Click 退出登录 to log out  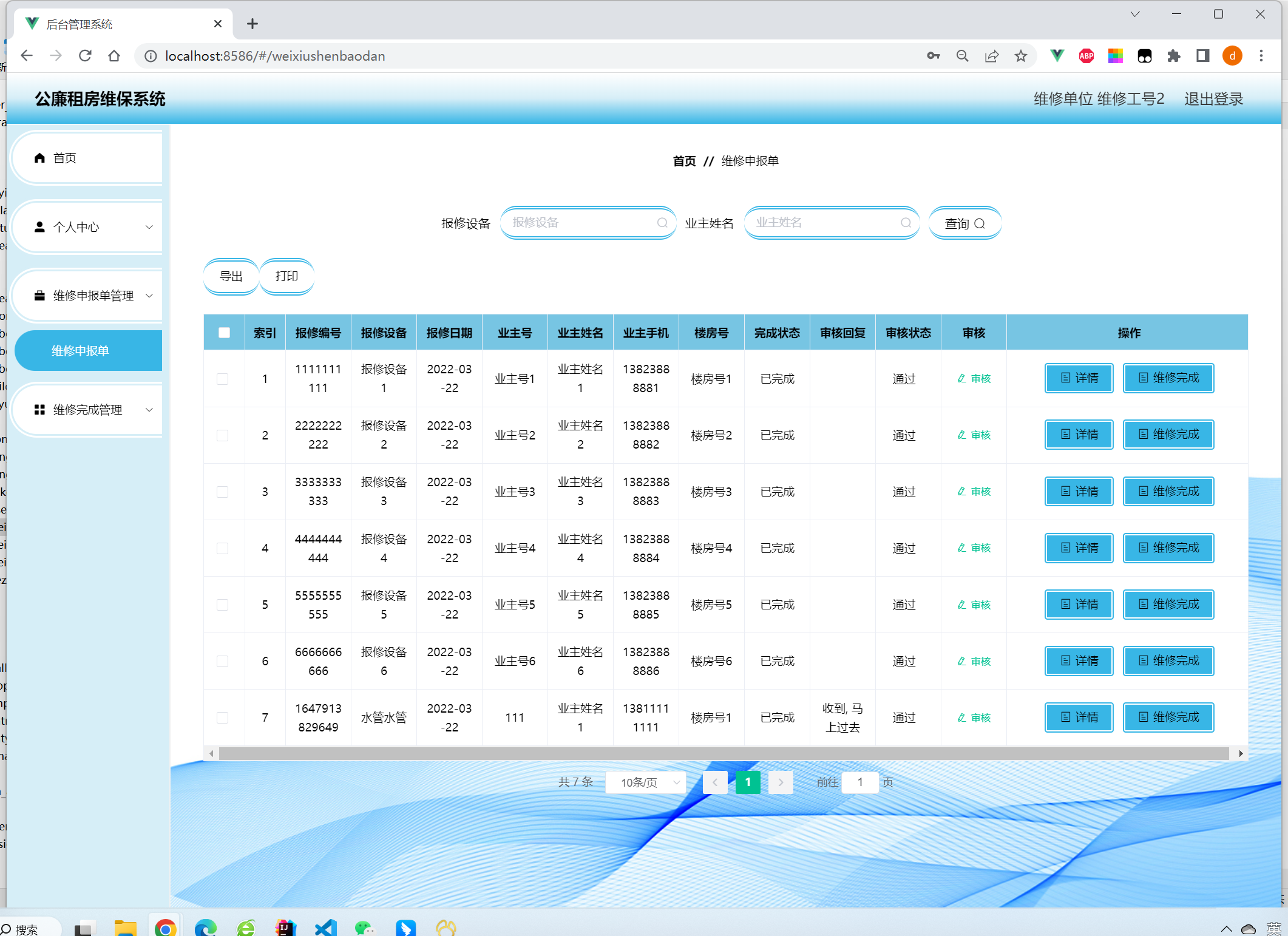tap(1213, 99)
